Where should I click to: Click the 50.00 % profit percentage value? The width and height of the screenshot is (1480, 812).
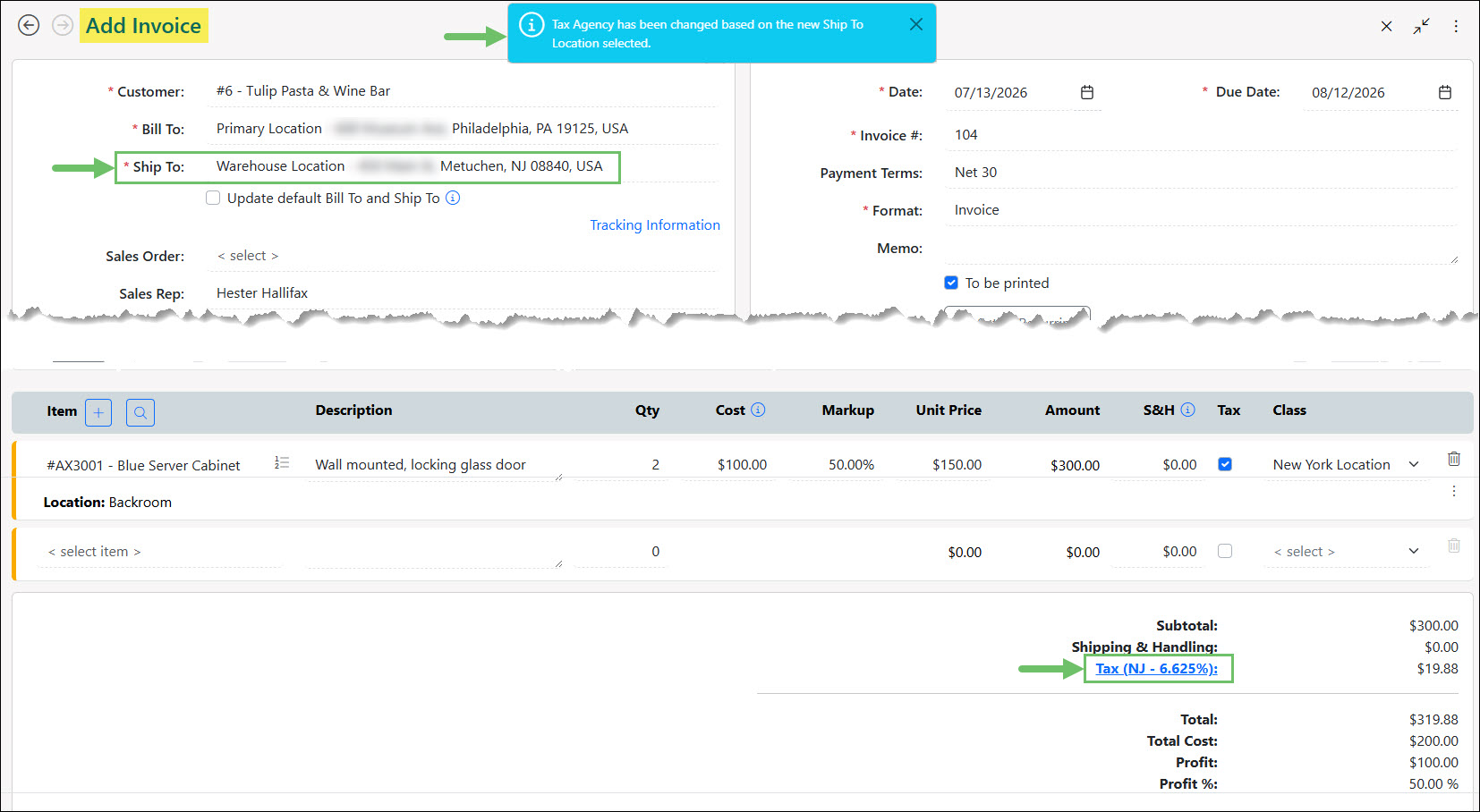tap(1433, 784)
